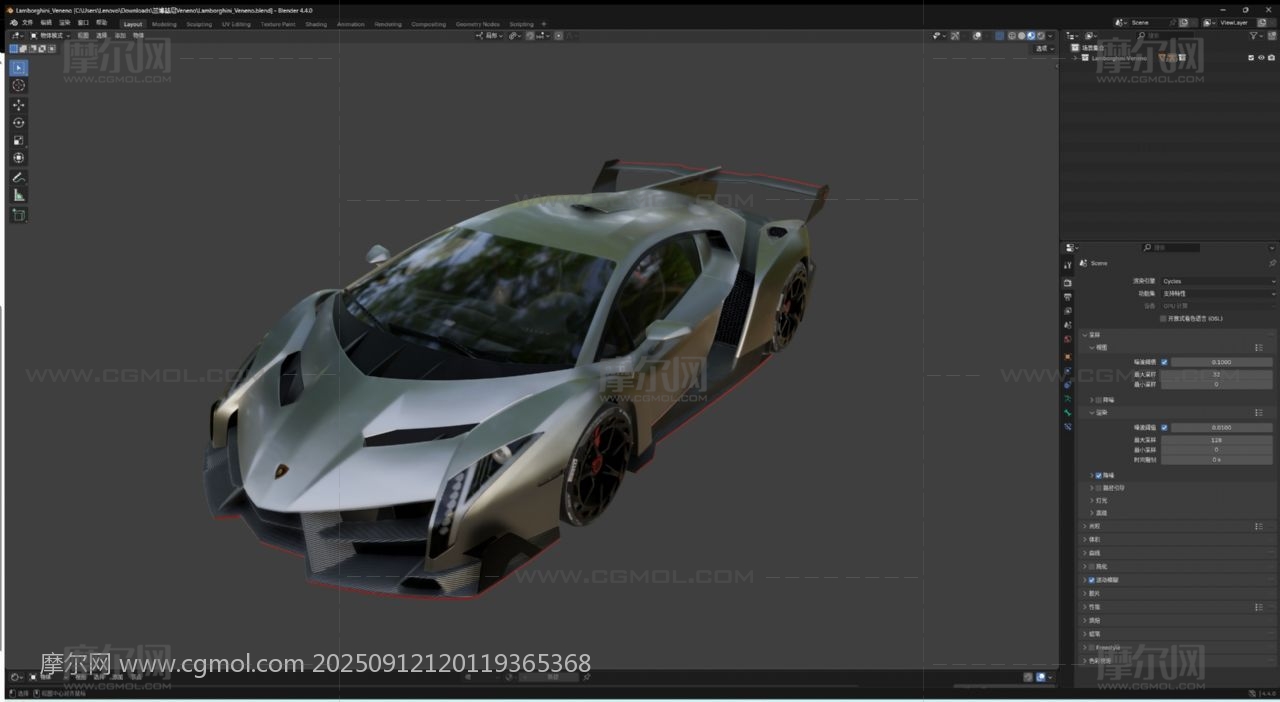
Task: Switch to the Geometry Nodes workspace tab
Action: tap(477, 24)
